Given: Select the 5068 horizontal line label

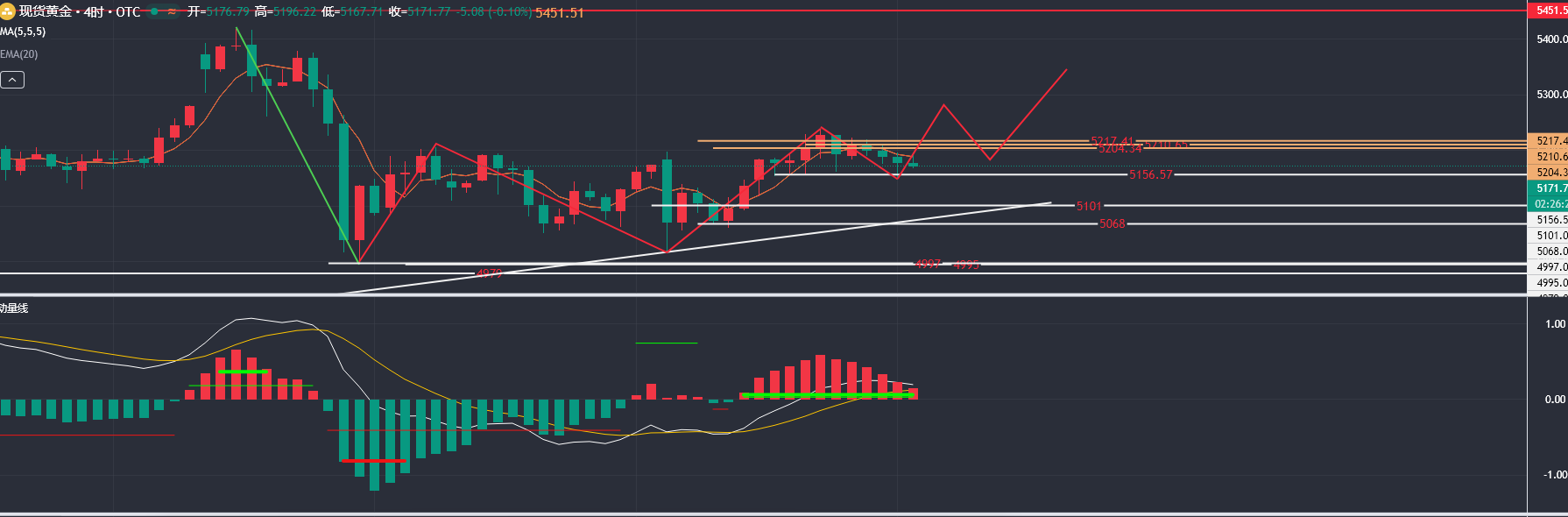Looking at the screenshot, I should click(x=1112, y=223).
